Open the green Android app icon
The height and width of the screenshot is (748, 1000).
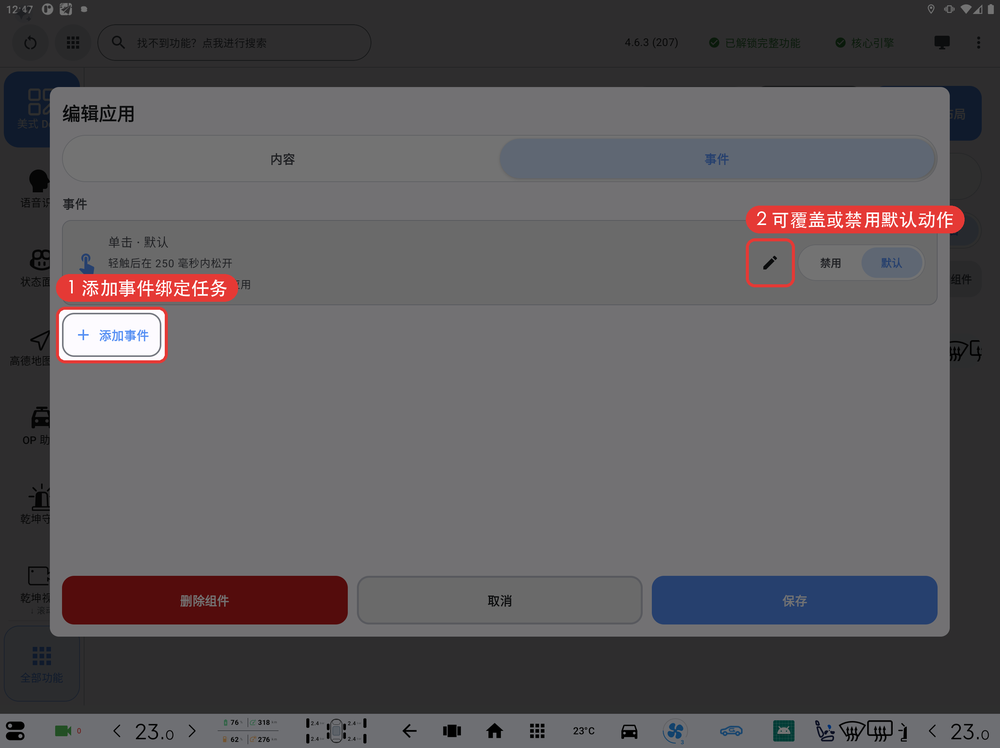(784, 731)
